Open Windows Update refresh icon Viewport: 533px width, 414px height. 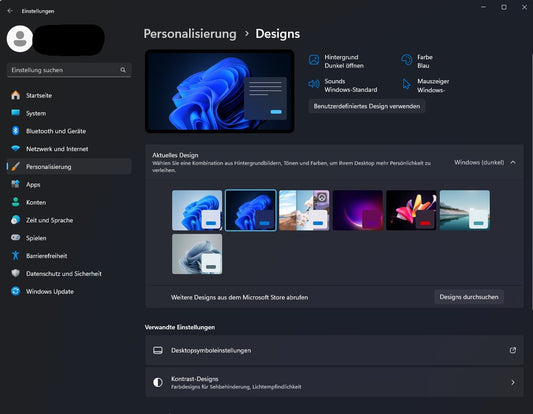[15, 291]
